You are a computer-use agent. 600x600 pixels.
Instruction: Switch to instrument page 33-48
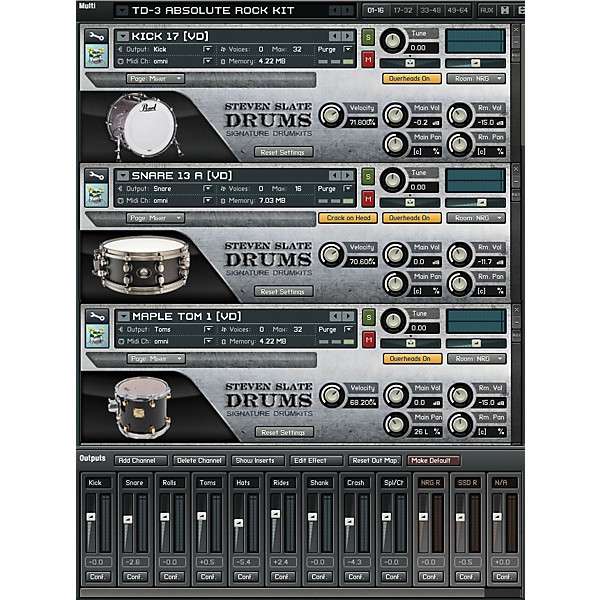[x=430, y=10]
